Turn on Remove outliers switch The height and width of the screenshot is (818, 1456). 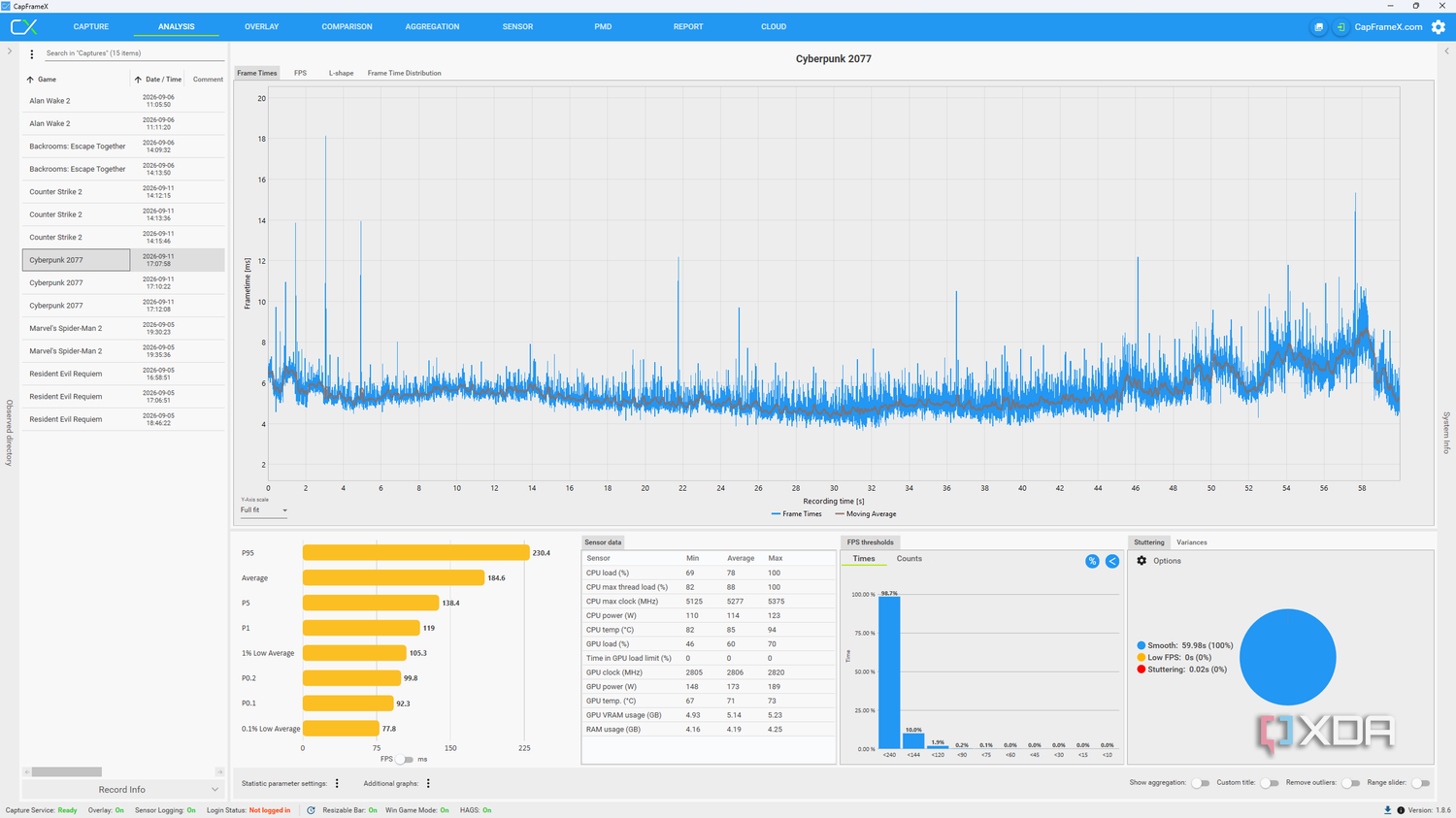point(1350,783)
